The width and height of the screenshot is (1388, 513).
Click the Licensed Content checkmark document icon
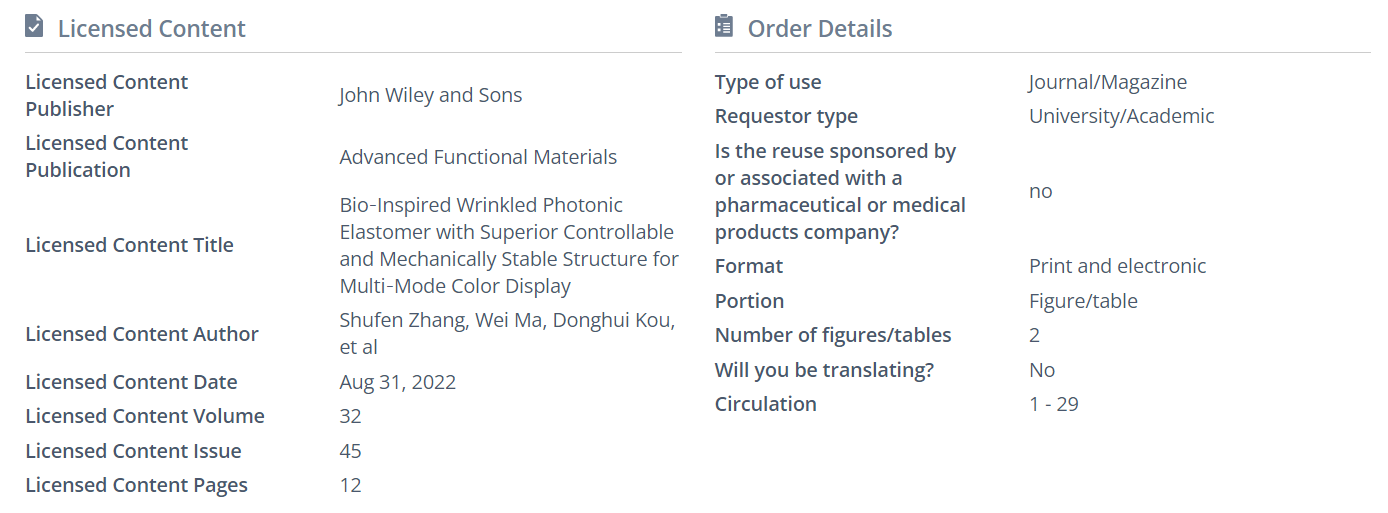click(x=34, y=27)
